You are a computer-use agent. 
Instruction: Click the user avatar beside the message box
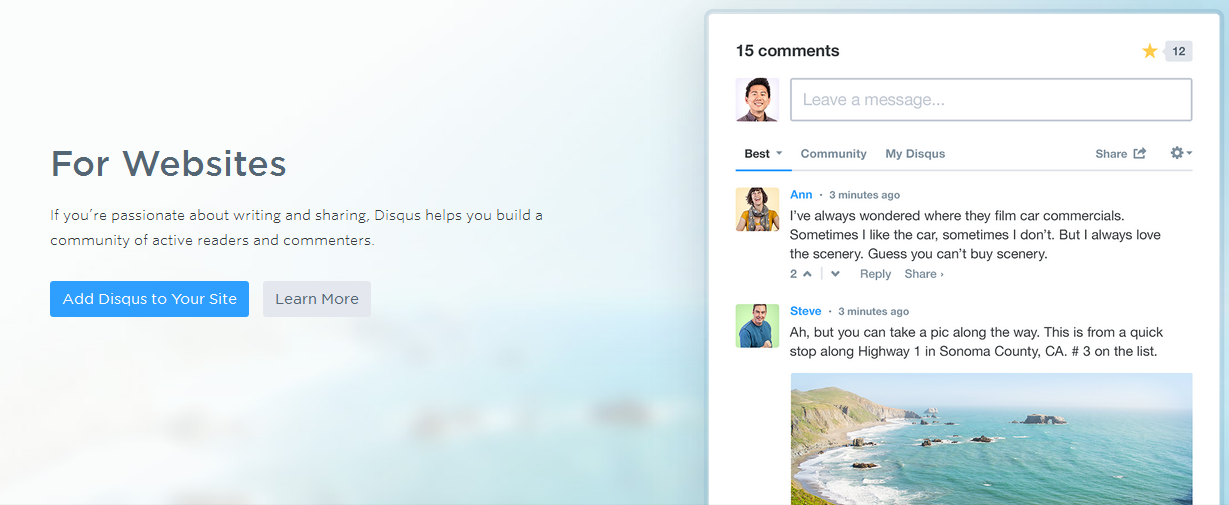pos(757,100)
